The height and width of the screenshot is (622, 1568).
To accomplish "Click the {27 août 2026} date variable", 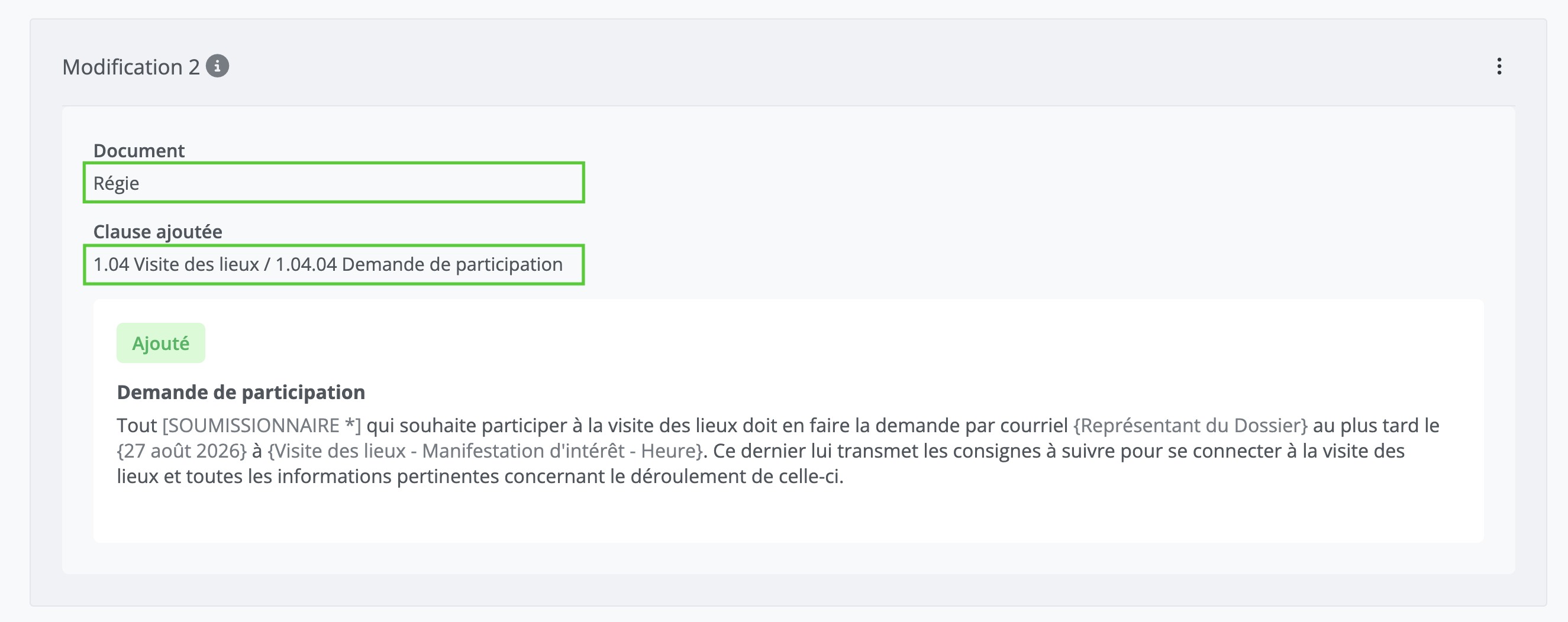I will [x=182, y=451].
